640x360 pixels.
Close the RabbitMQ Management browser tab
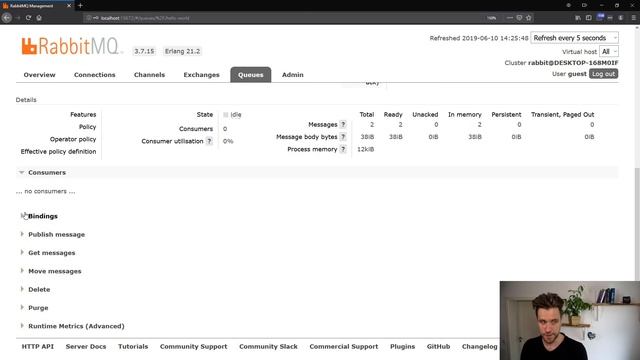point(69,6)
